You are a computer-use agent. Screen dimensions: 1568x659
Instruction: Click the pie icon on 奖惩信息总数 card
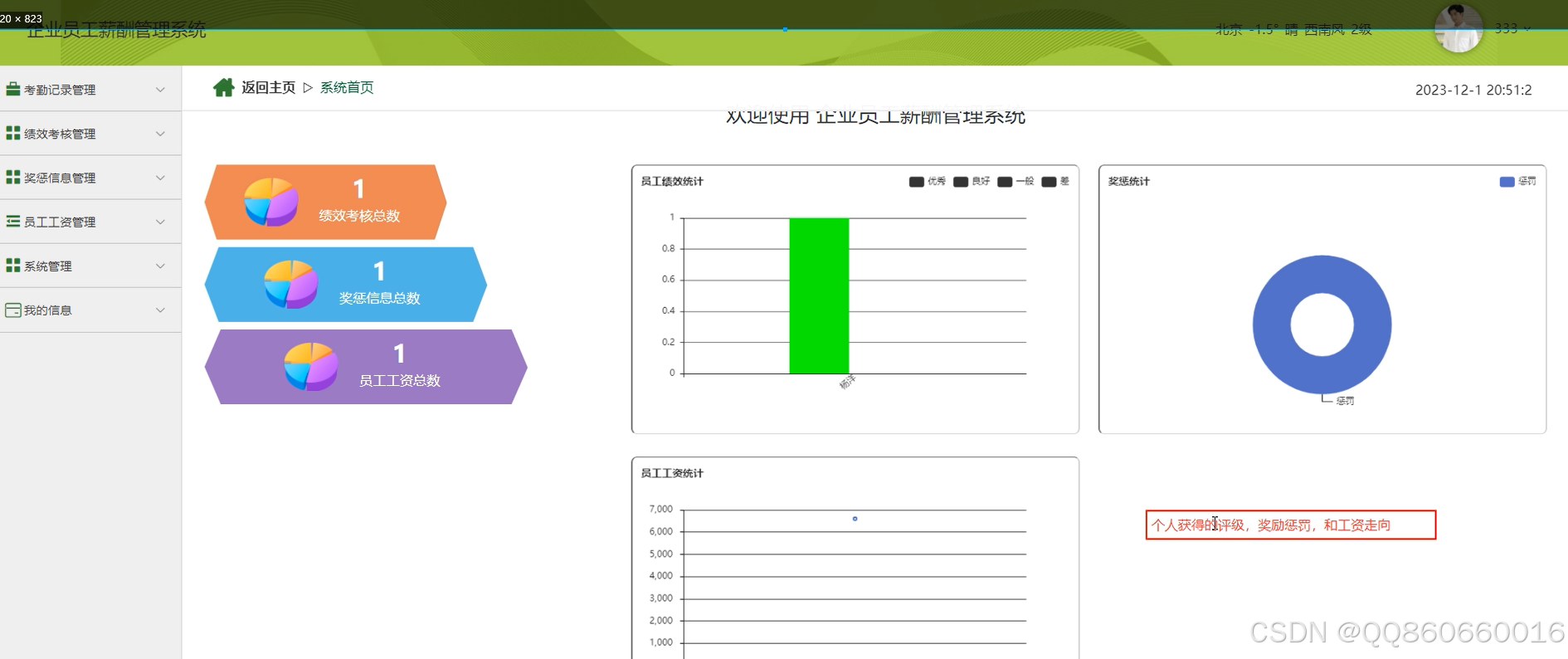coord(291,284)
